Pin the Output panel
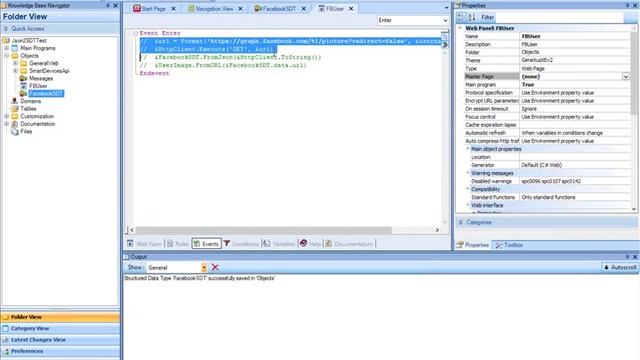Viewport: 640px width, 360px height. (x=627, y=257)
